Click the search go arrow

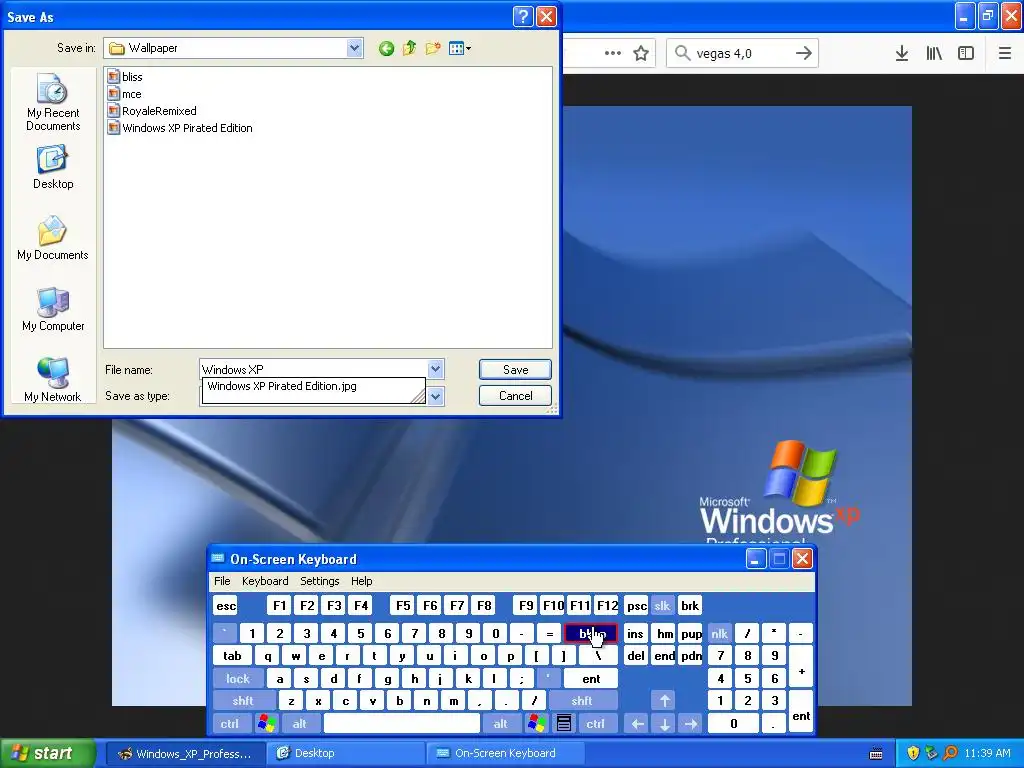pyautogui.click(x=804, y=54)
